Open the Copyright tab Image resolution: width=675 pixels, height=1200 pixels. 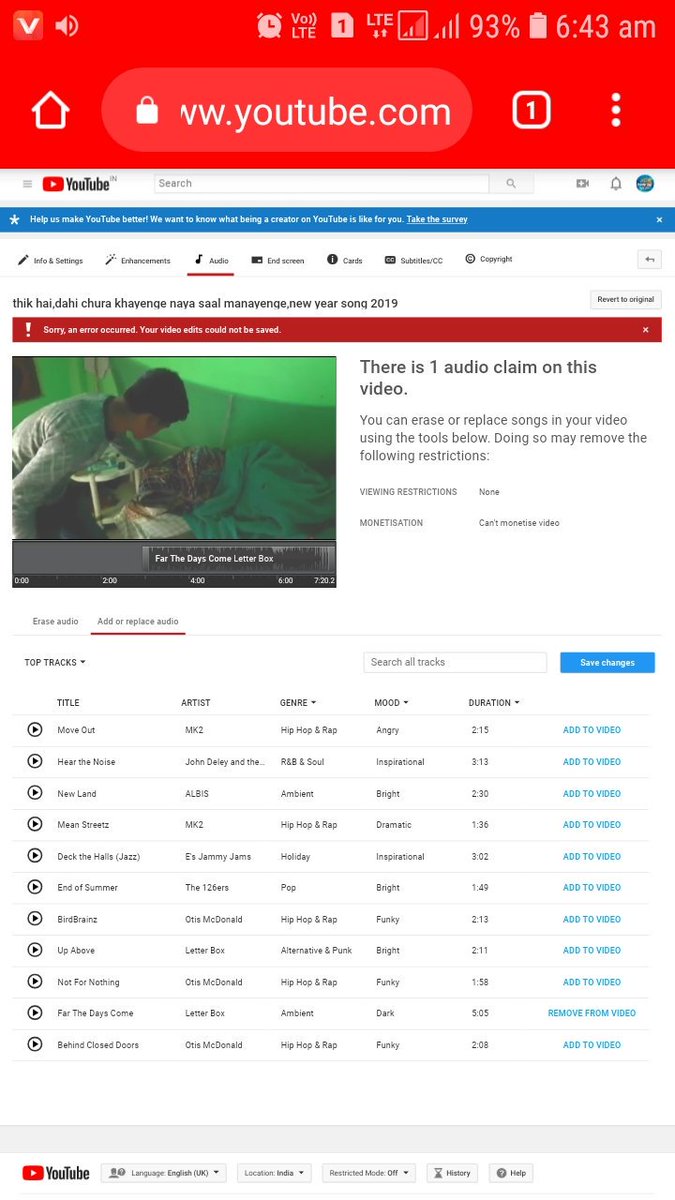click(x=489, y=259)
